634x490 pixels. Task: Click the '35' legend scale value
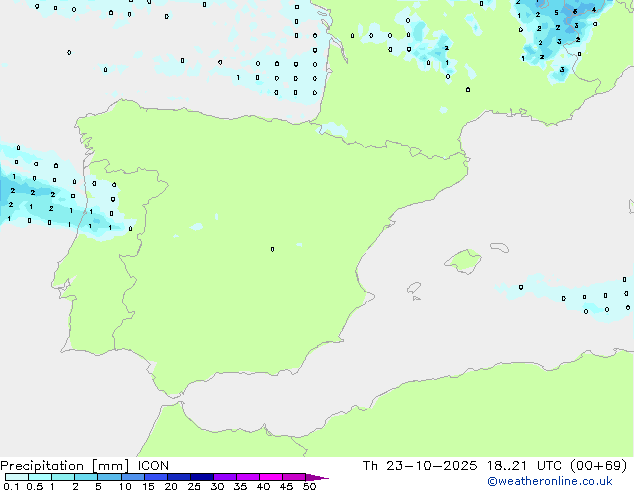click(240, 486)
